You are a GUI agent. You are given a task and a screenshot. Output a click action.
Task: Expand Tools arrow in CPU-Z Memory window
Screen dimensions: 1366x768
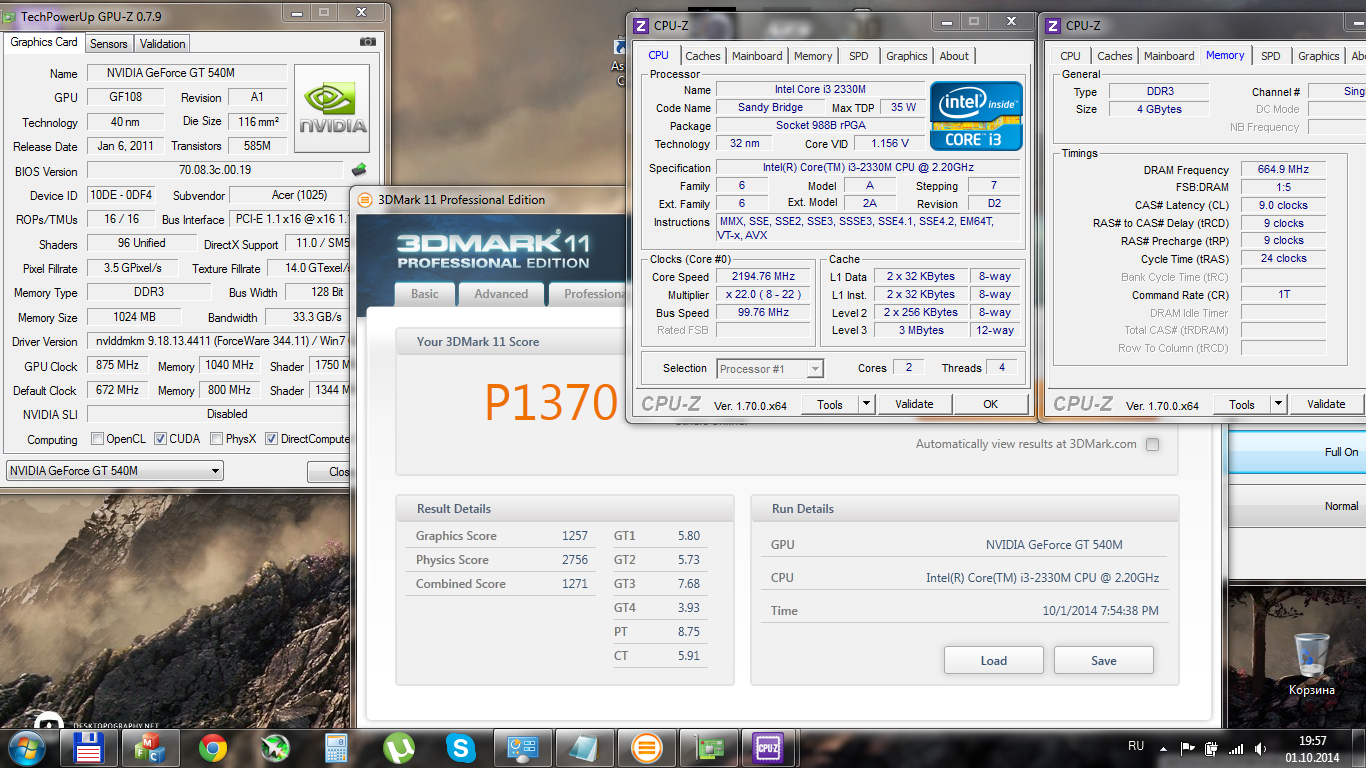pyautogui.click(x=1278, y=404)
